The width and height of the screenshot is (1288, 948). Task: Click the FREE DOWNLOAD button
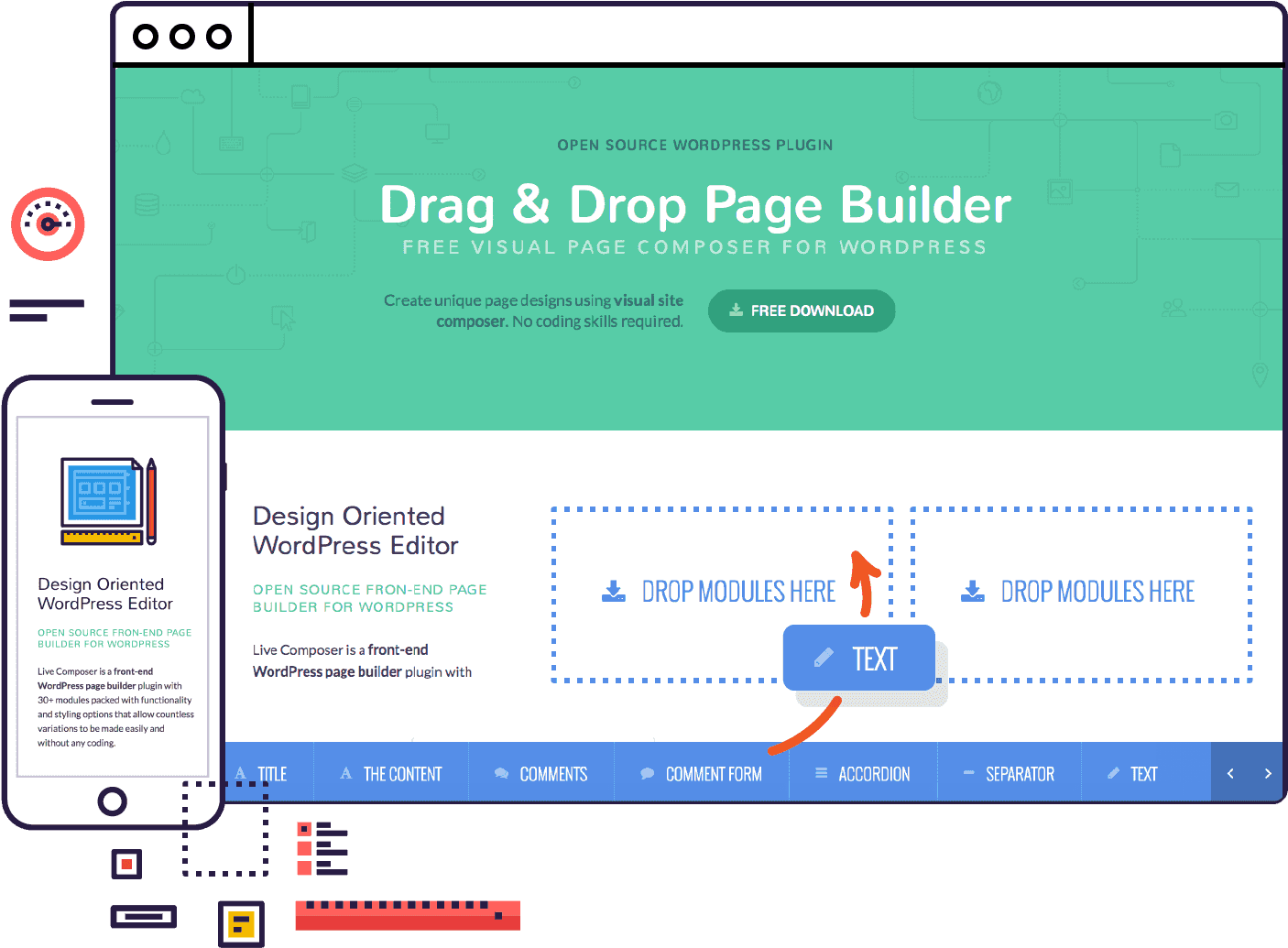(x=802, y=311)
